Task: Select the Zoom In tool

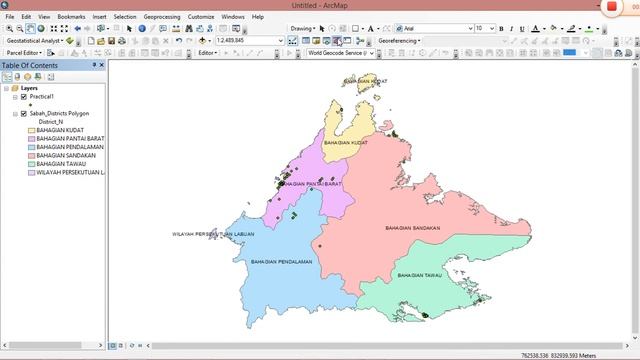Action: tap(9, 29)
